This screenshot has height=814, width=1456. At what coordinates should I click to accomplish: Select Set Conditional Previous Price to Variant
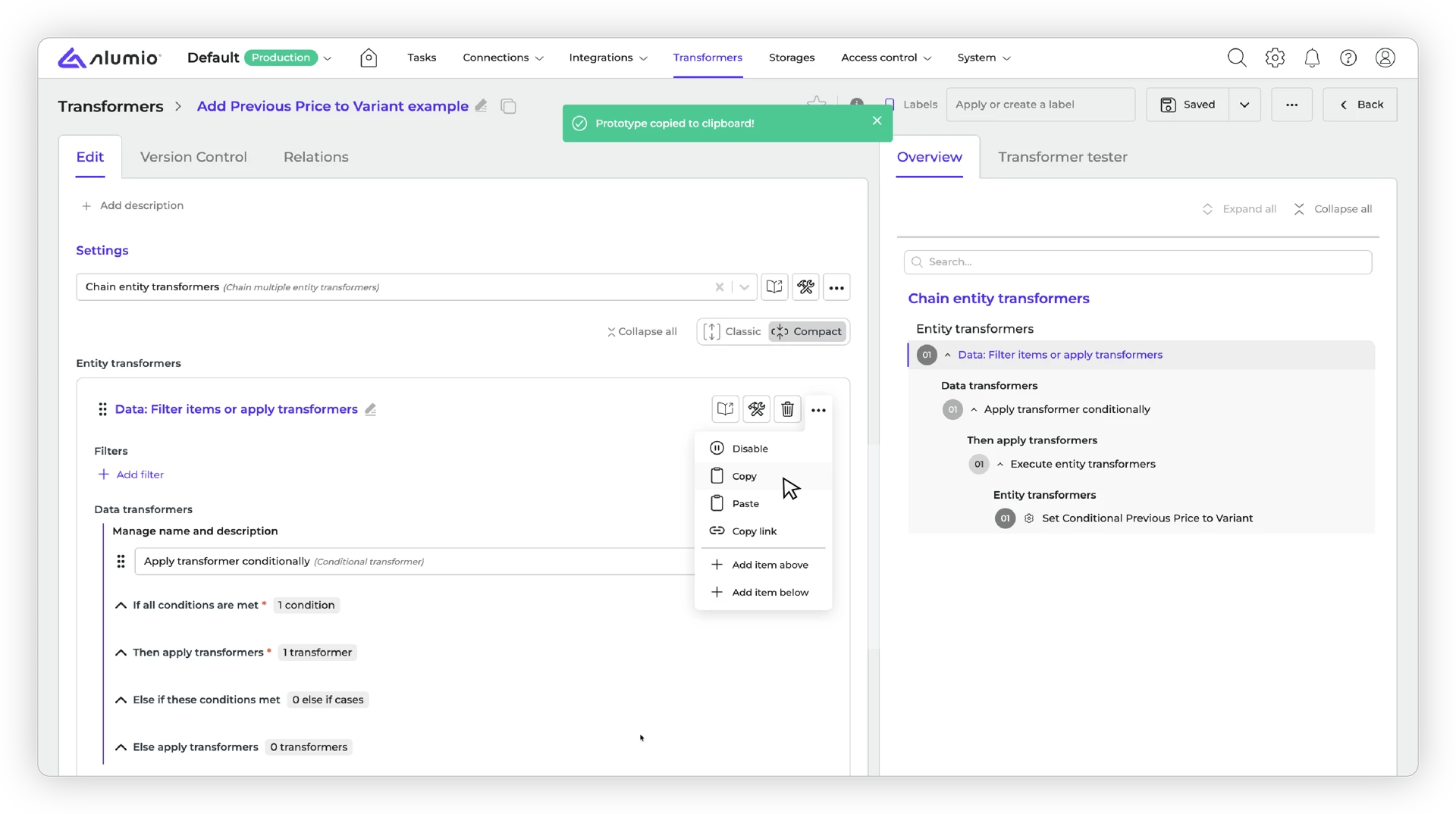pyautogui.click(x=1147, y=518)
